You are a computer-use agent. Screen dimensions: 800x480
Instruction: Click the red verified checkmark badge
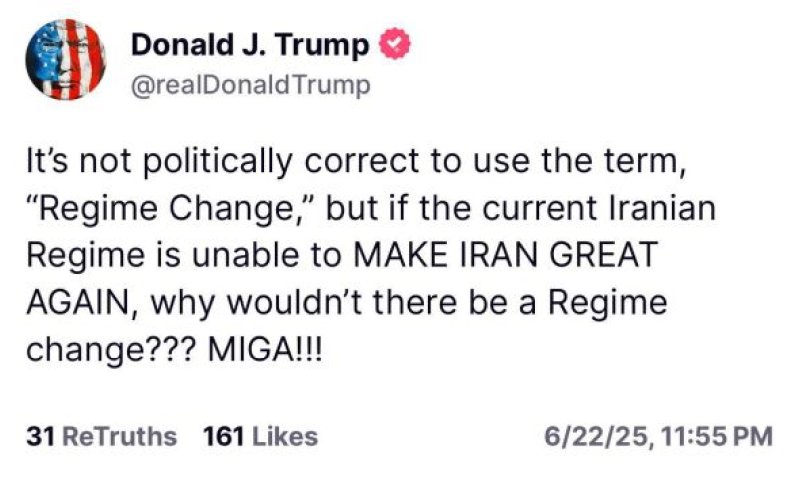[x=394, y=44]
